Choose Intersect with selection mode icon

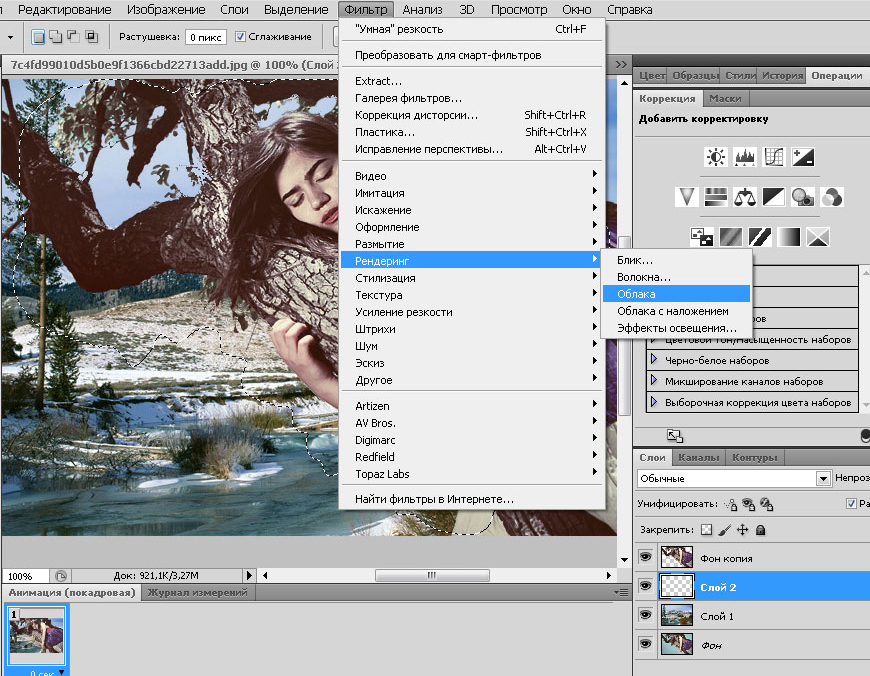click(x=92, y=37)
